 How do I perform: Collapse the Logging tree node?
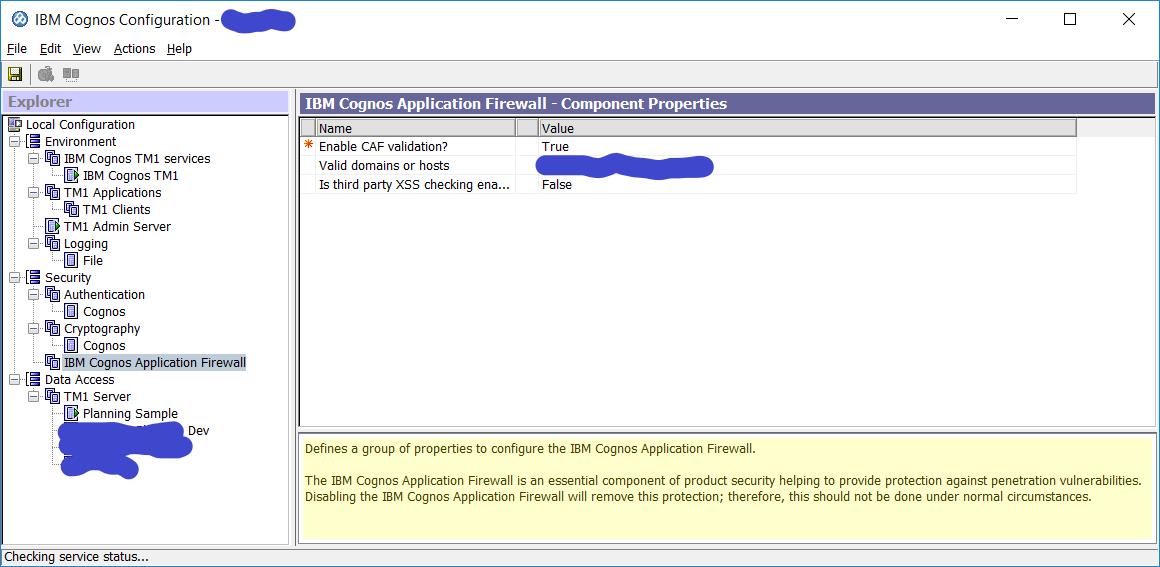coord(33,244)
